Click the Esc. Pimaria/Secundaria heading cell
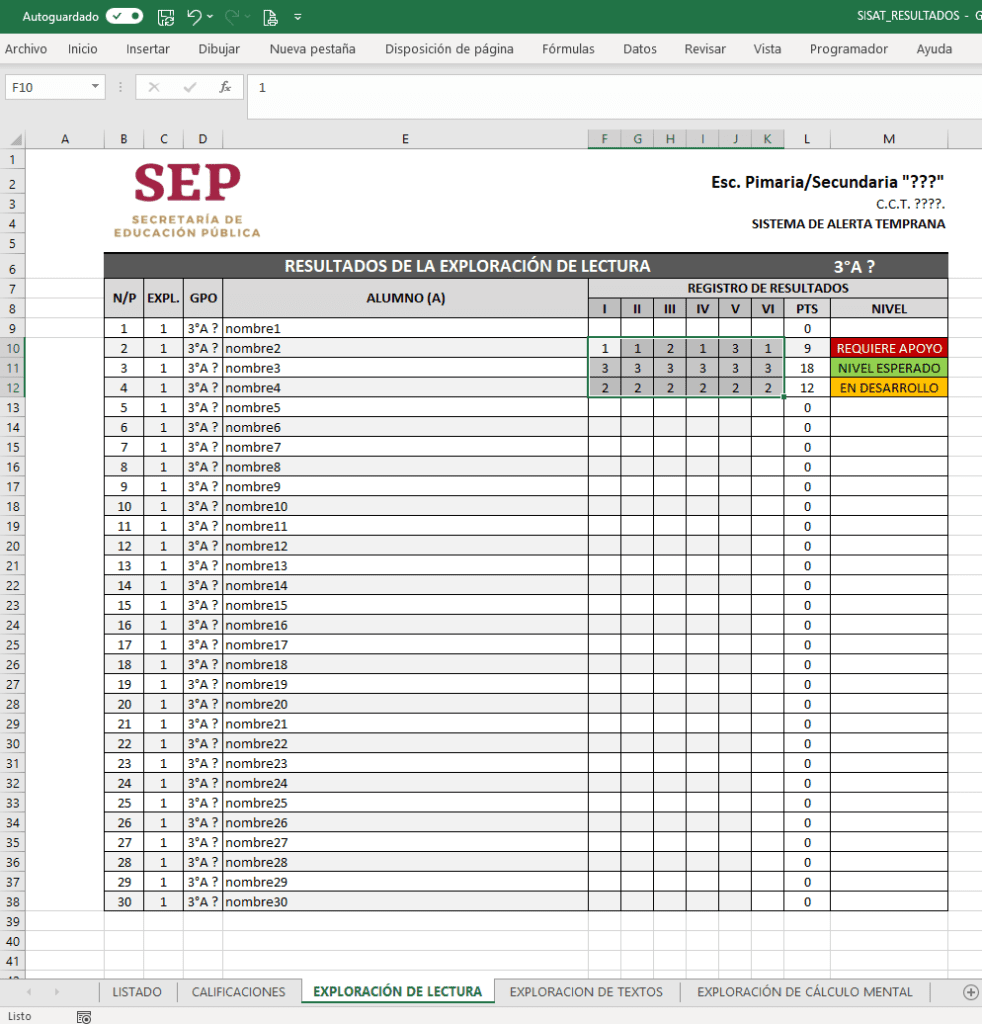 (x=827, y=182)
